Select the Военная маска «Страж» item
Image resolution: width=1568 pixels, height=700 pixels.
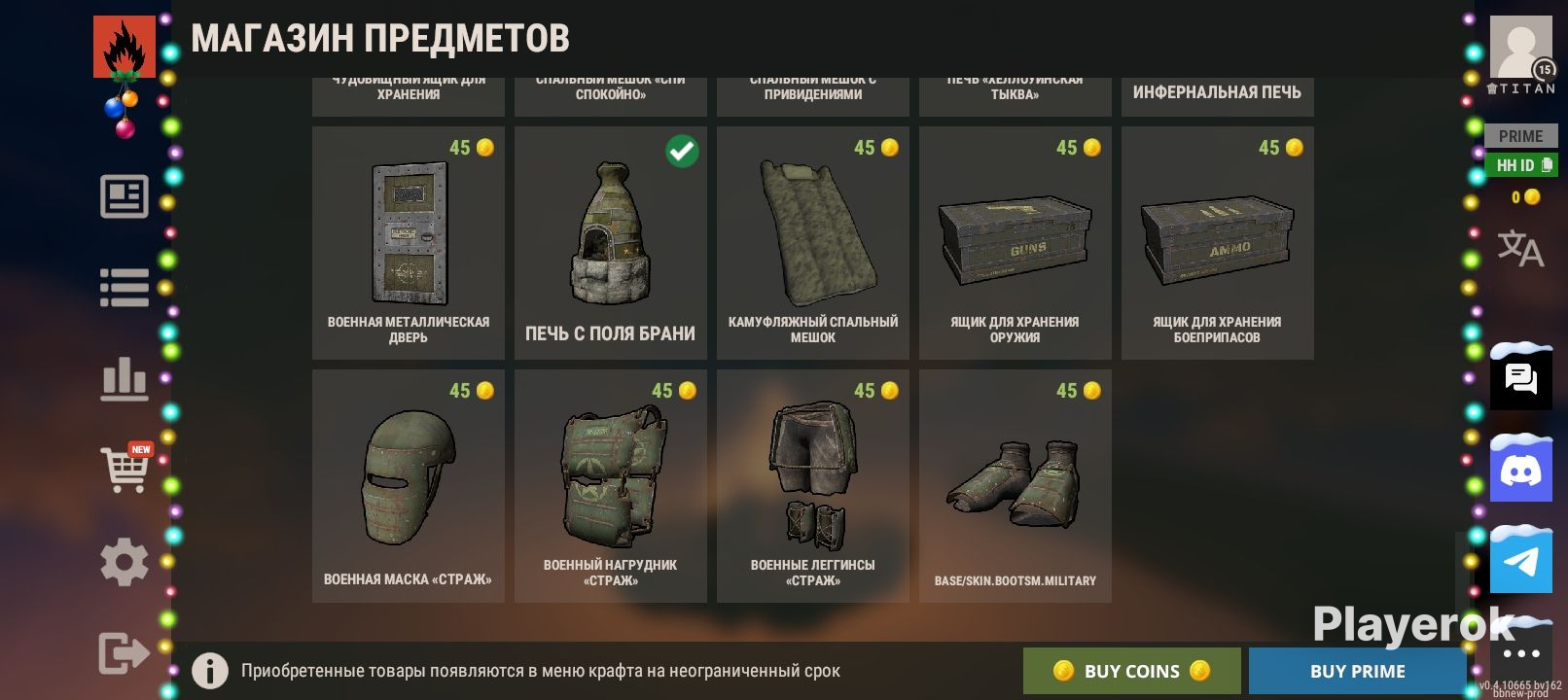click(x=409, y=486)
